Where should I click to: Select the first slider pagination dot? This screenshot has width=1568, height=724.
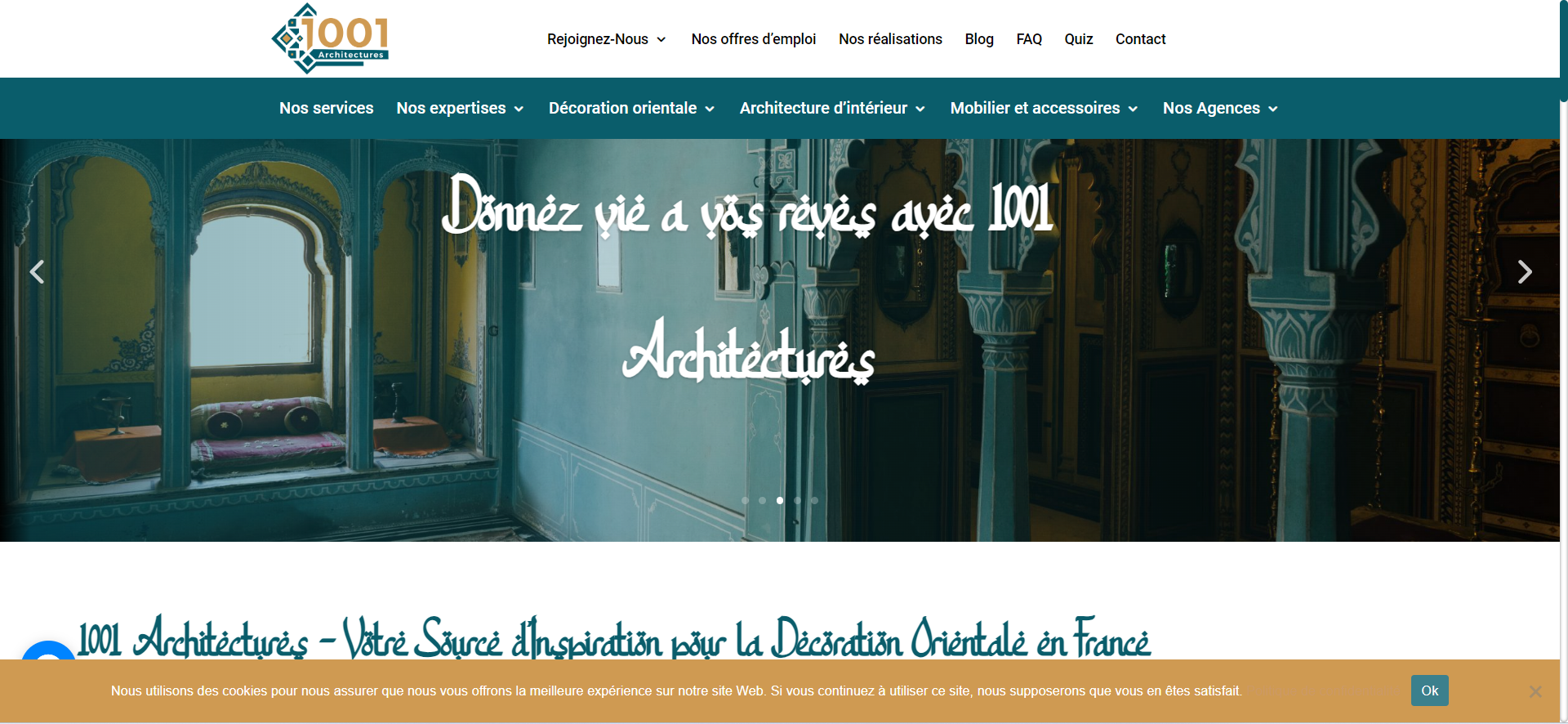point(745,500)
